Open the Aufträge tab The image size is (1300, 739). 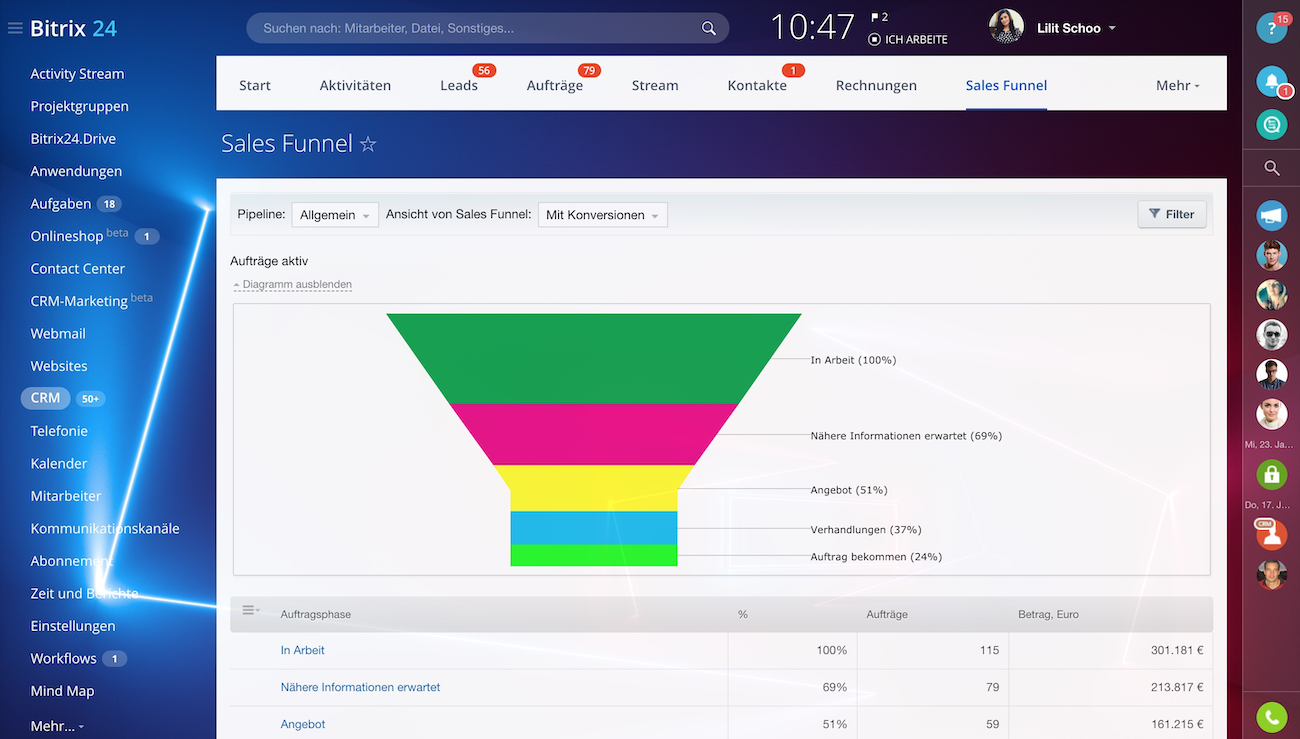[555, 85]
